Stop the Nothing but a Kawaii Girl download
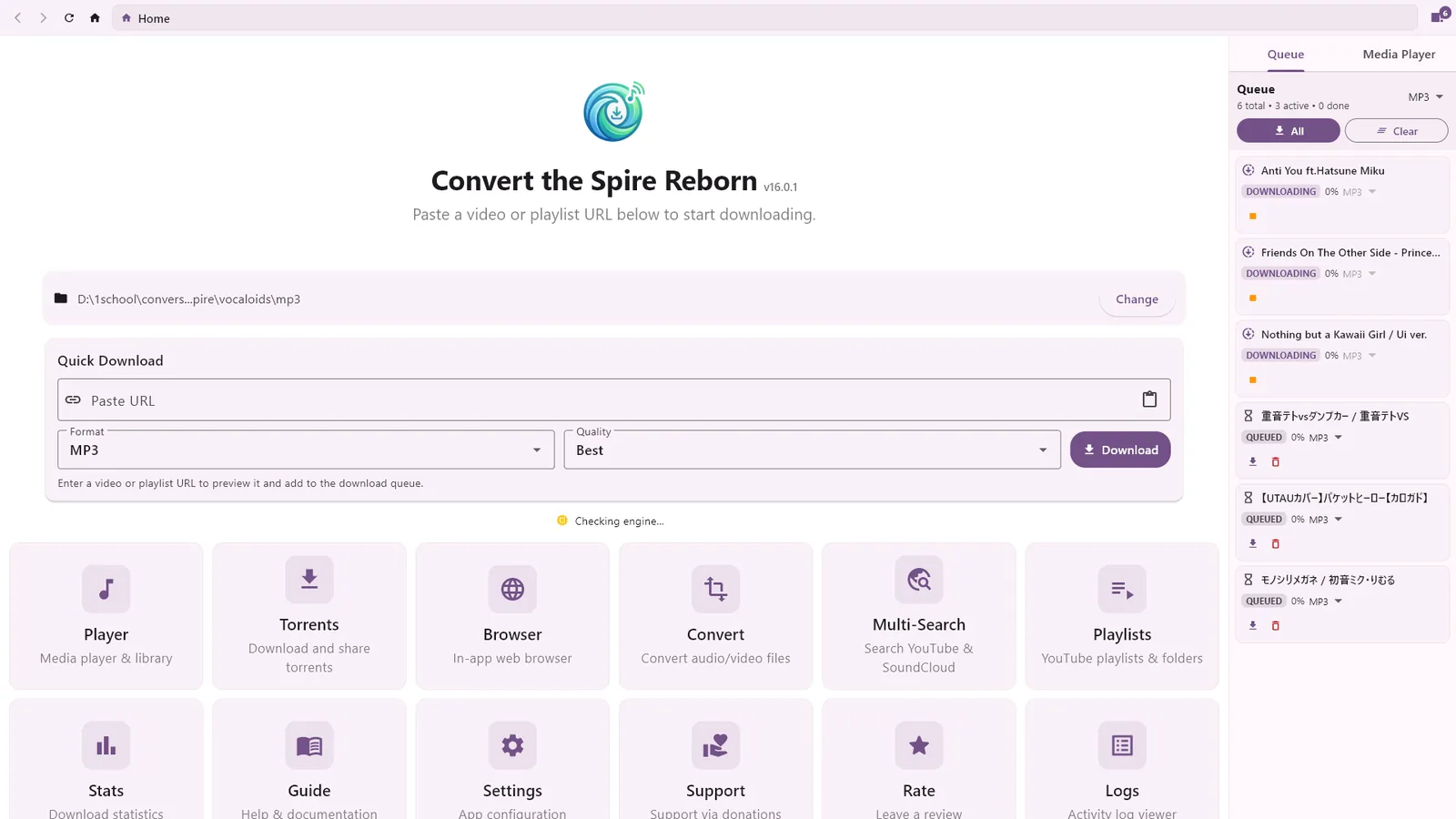 coord(1253,380)
